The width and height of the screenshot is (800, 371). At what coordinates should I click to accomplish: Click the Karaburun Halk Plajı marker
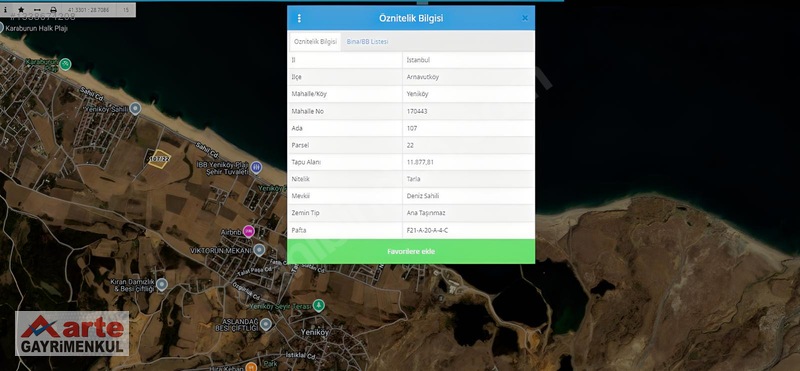1,28
